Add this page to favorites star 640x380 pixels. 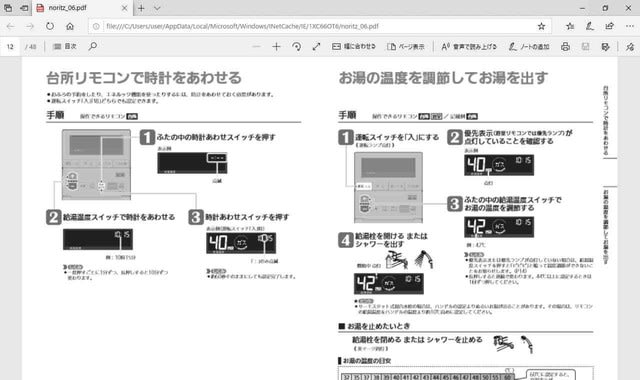click(541, 26)
